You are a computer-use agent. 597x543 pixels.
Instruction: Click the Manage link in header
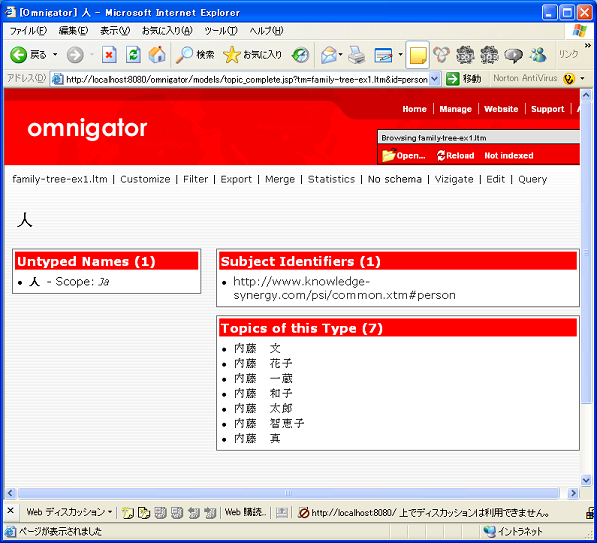[x=455, y=109]
